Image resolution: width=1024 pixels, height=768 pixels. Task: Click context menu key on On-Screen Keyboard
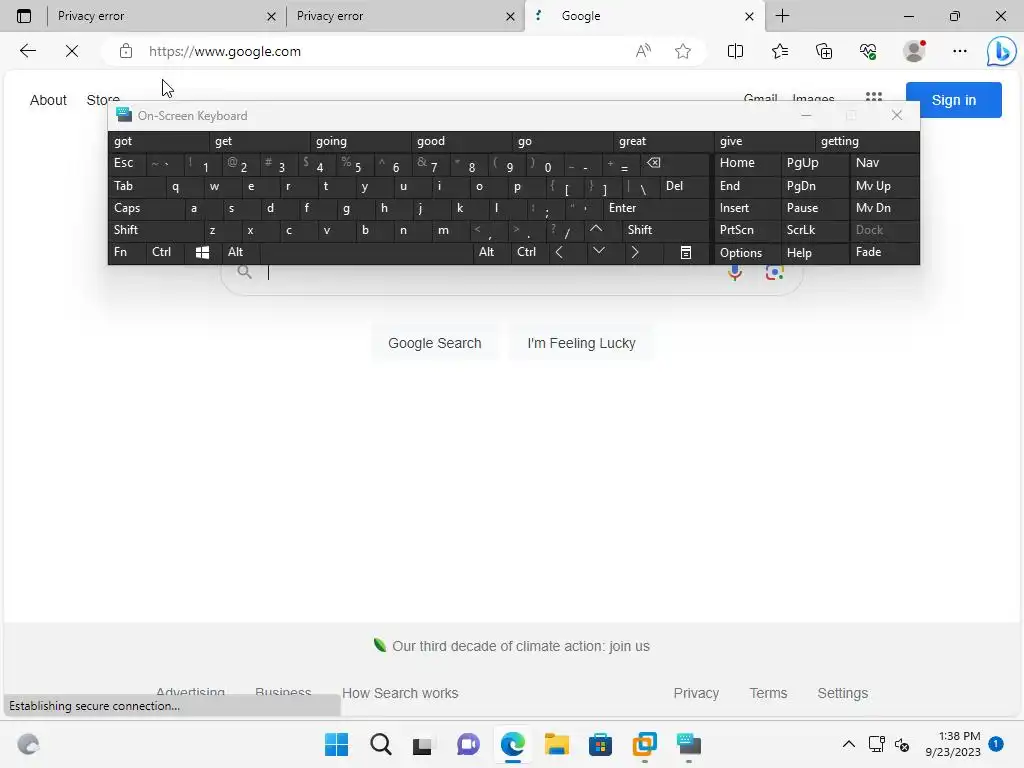[x=686, y=253]
